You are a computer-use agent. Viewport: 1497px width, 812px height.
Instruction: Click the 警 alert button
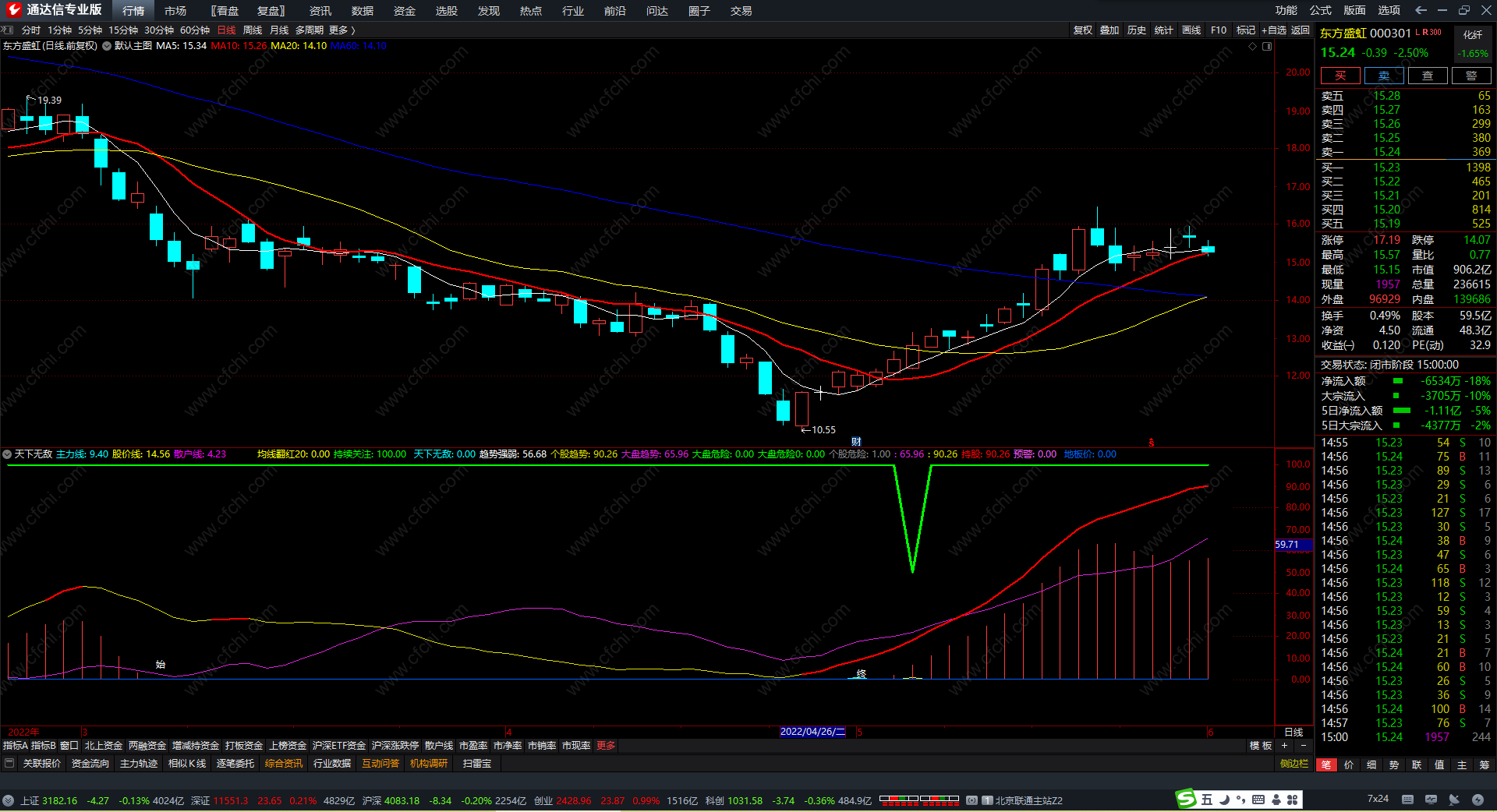pos(1471,76)
